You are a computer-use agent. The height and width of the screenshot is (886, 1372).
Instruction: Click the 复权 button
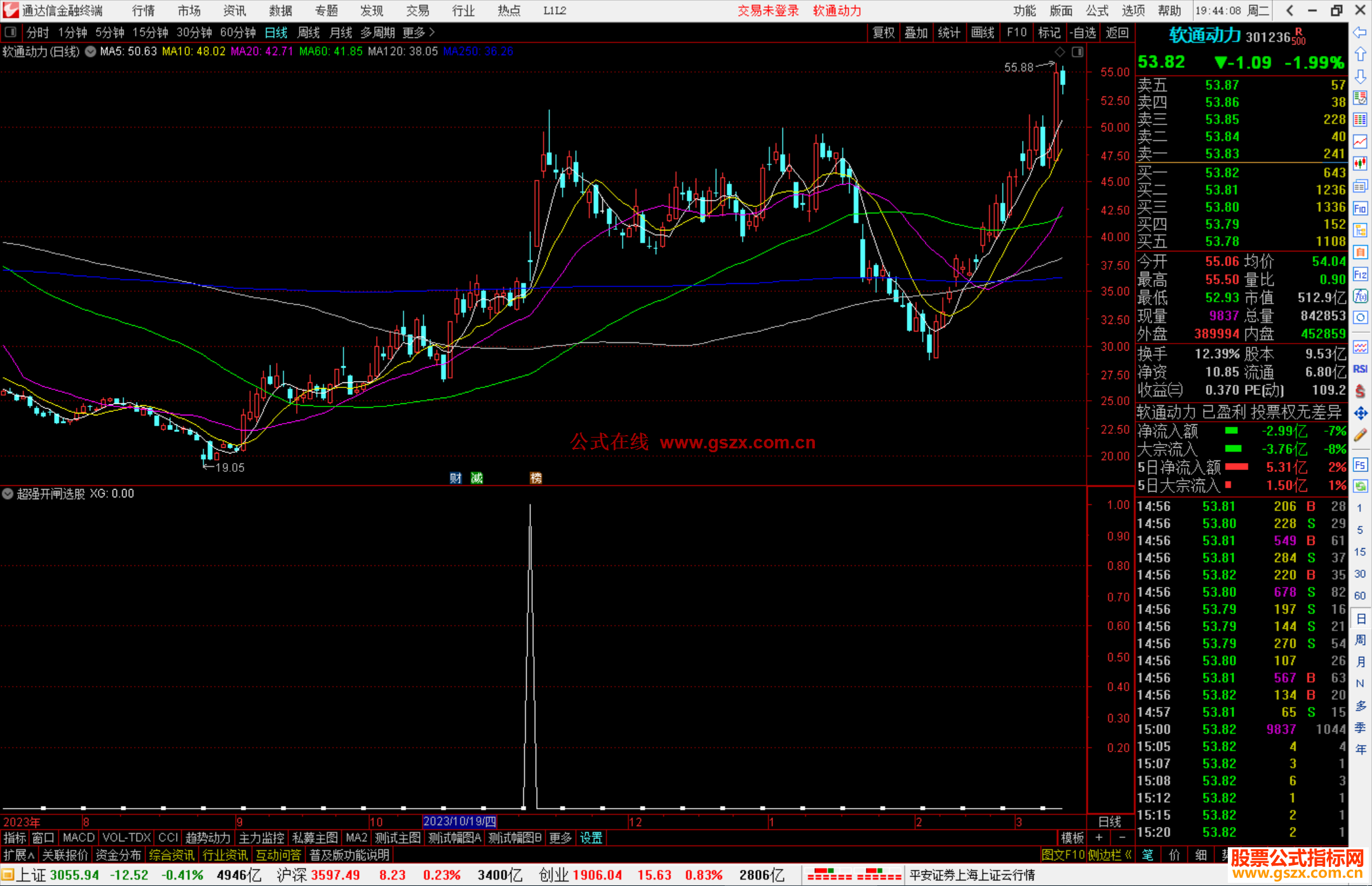pos(883,32)
